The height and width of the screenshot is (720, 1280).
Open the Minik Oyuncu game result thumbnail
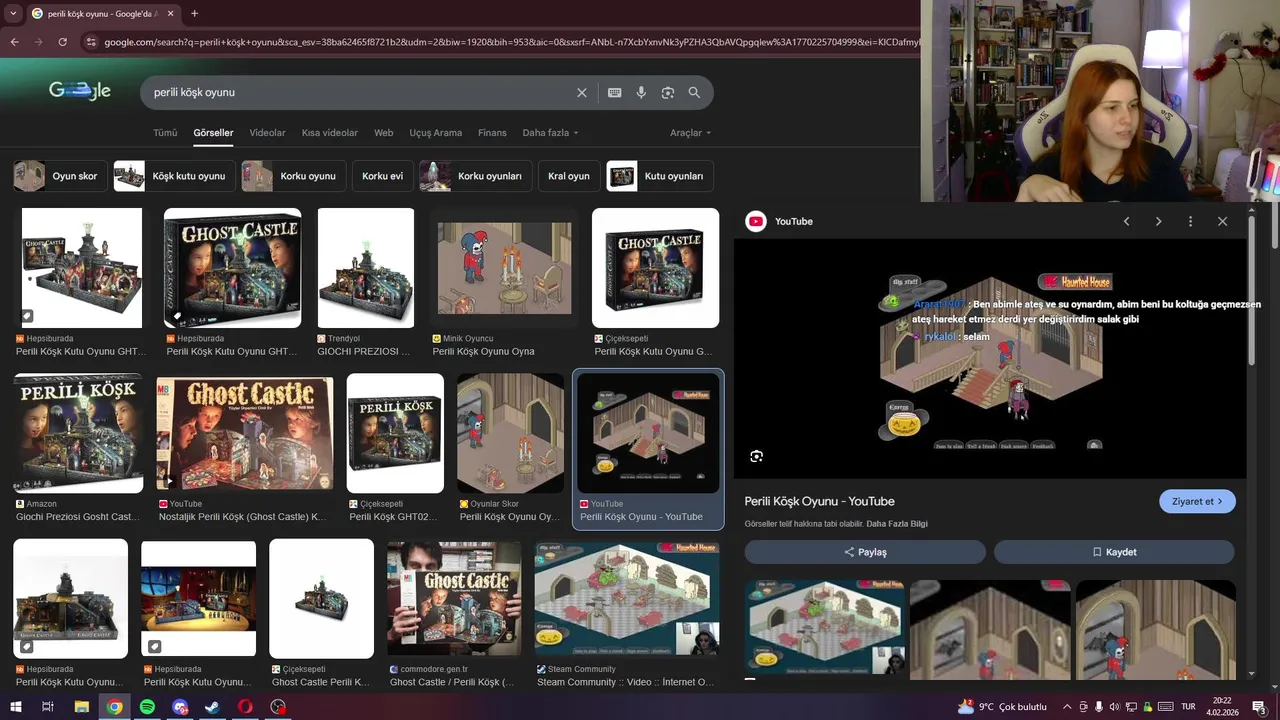click(x=504, y=268)
